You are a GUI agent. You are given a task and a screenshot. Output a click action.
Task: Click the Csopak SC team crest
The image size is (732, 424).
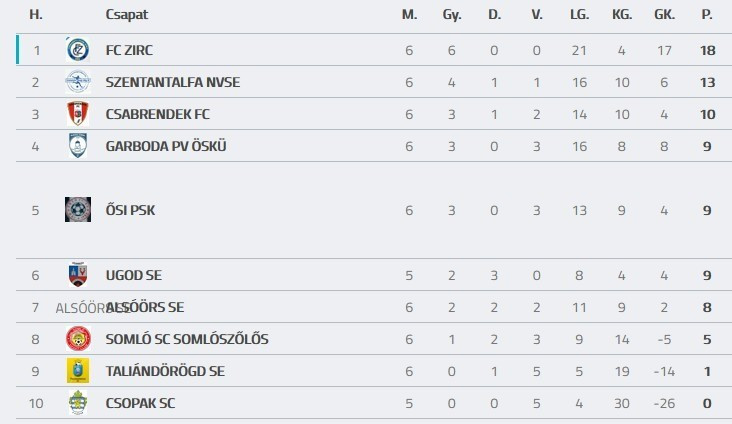point(78,403)
